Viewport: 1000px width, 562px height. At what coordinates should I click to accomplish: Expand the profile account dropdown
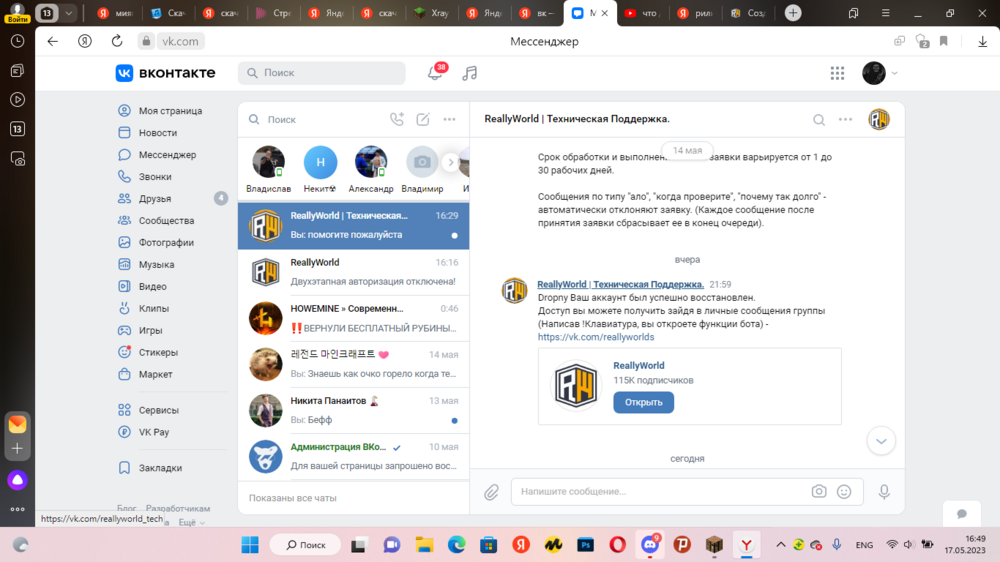click(895, 73)
